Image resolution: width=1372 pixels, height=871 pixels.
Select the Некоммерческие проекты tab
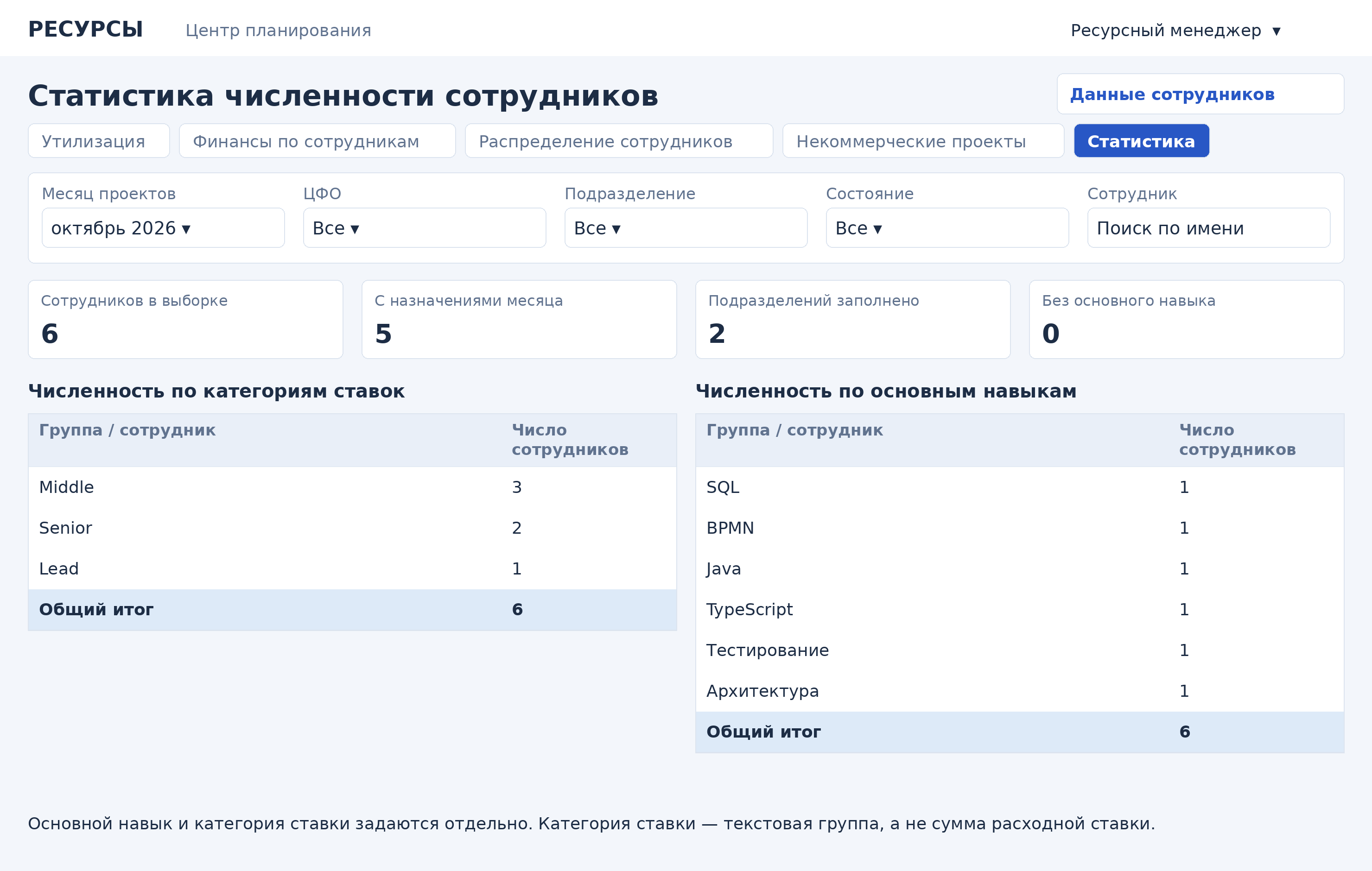point(923,141)
